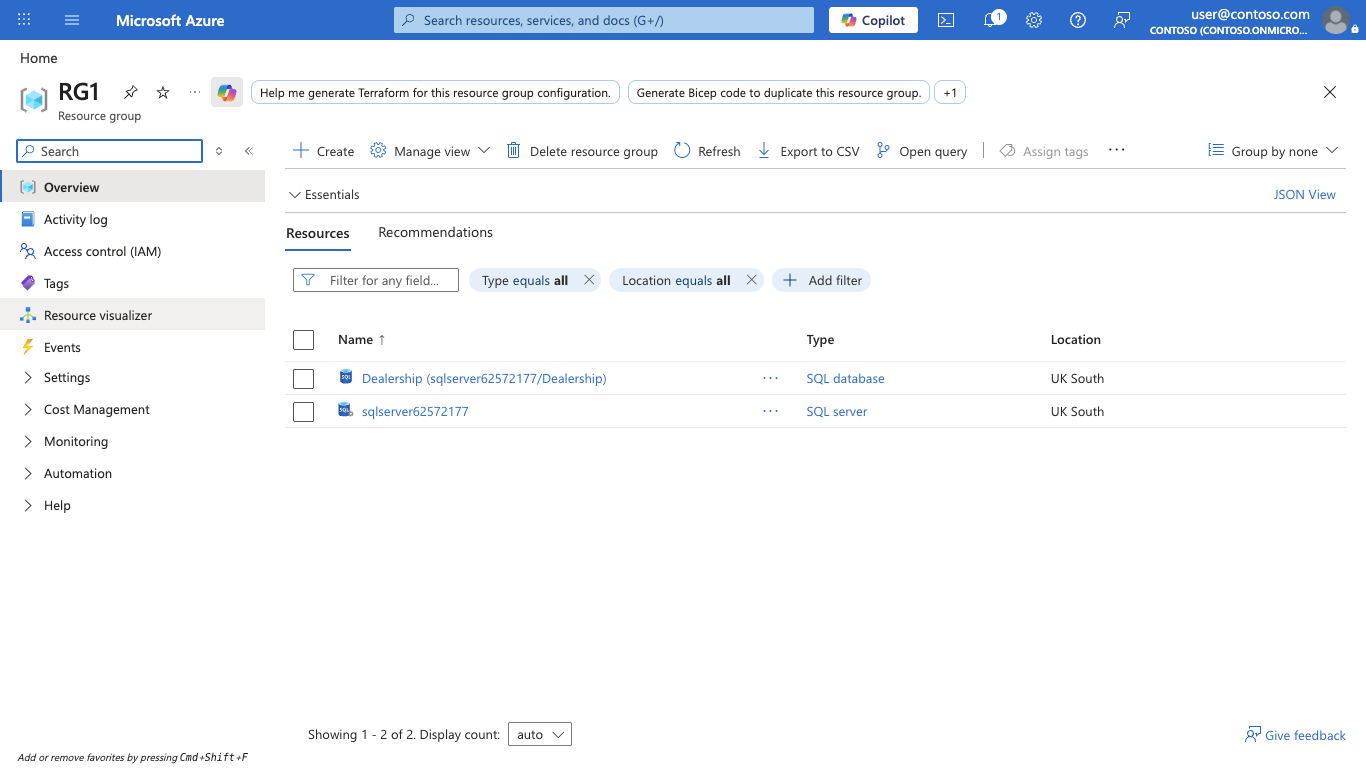1366x768 pixels.
Task: Click the JSON View link
Action: click(x=1304, y=194)
